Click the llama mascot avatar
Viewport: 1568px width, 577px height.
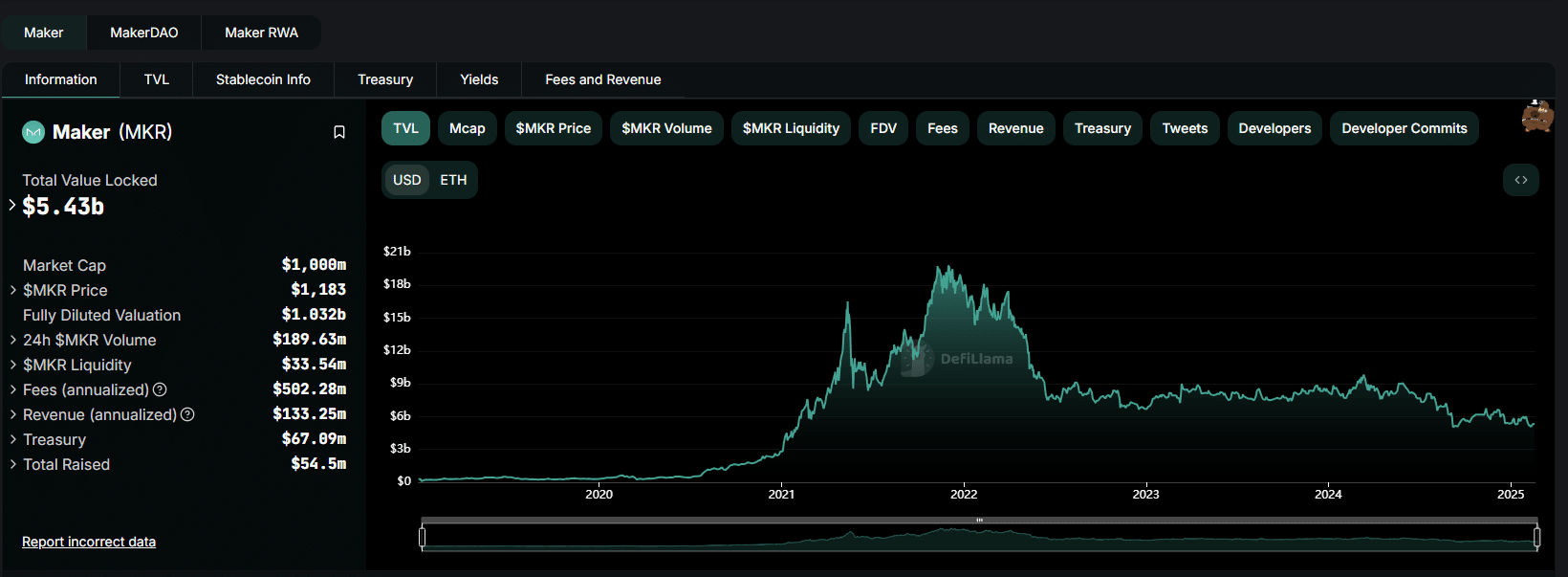point(1536,116)
